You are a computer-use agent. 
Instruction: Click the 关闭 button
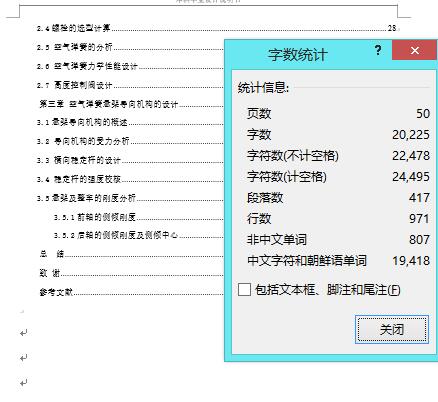392,329
